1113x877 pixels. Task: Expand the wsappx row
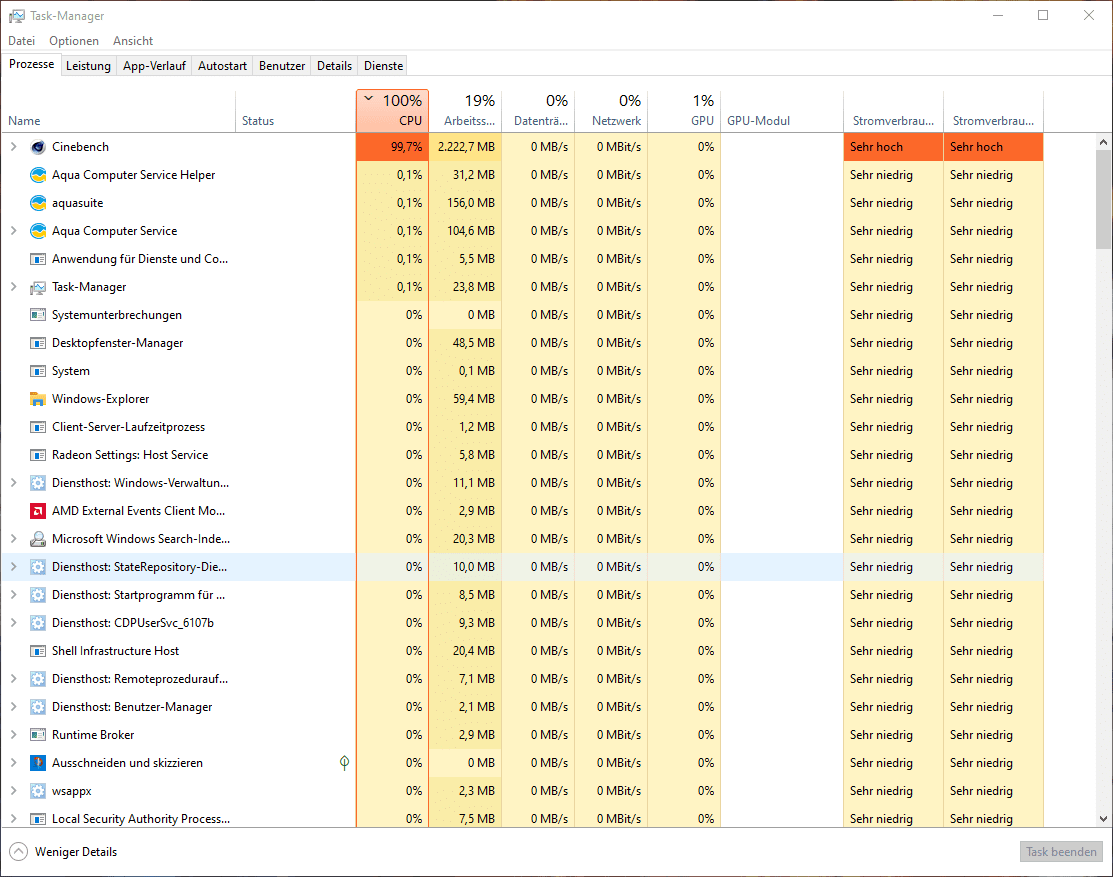pos(13,790)
